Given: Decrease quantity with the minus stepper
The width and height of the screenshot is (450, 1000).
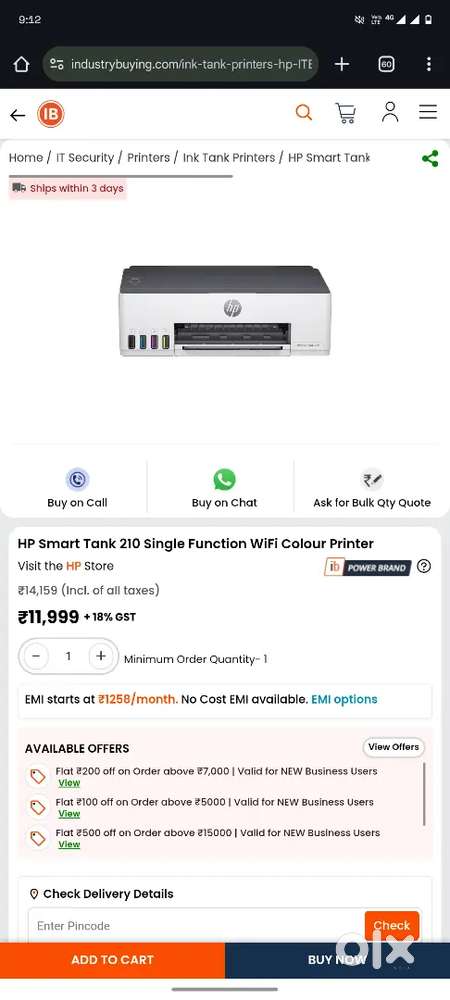Looking at the screenshot, I should [x=36, y=656].
